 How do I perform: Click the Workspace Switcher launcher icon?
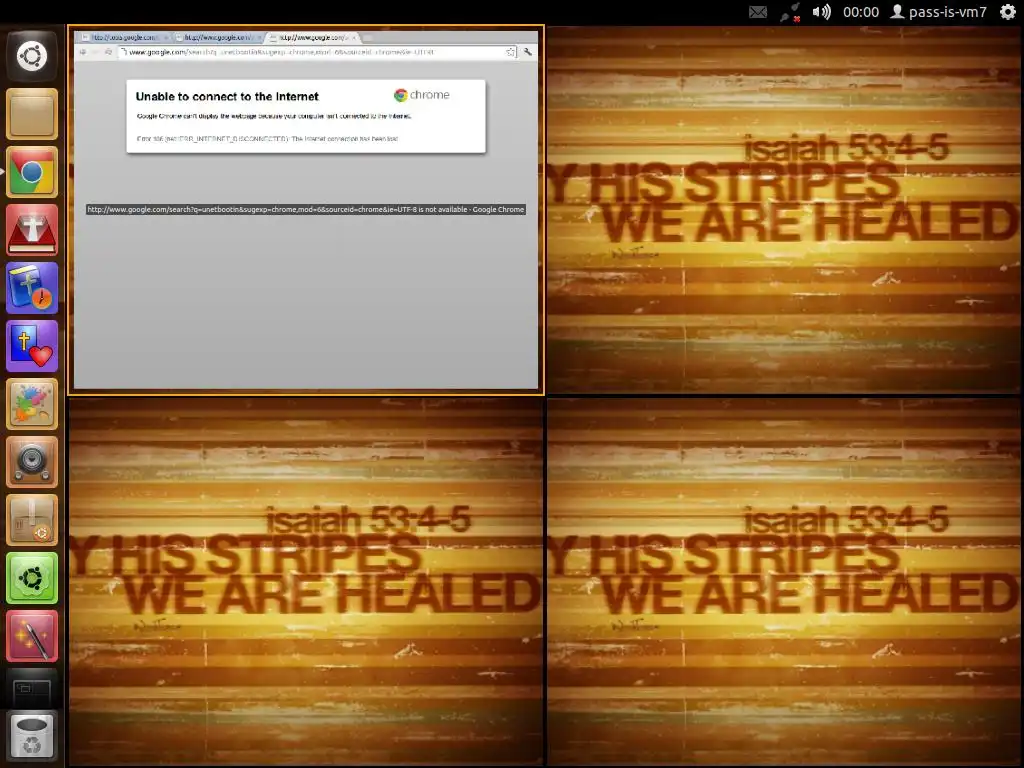31,689
